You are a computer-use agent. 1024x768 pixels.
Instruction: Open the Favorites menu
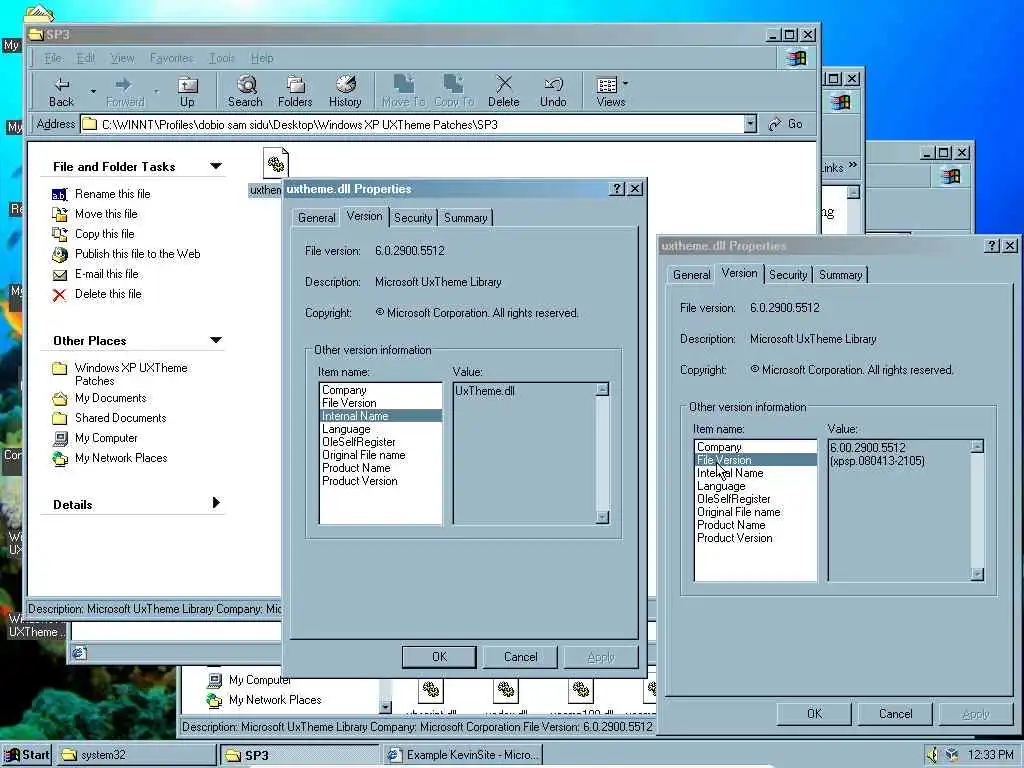click(172, 58)
